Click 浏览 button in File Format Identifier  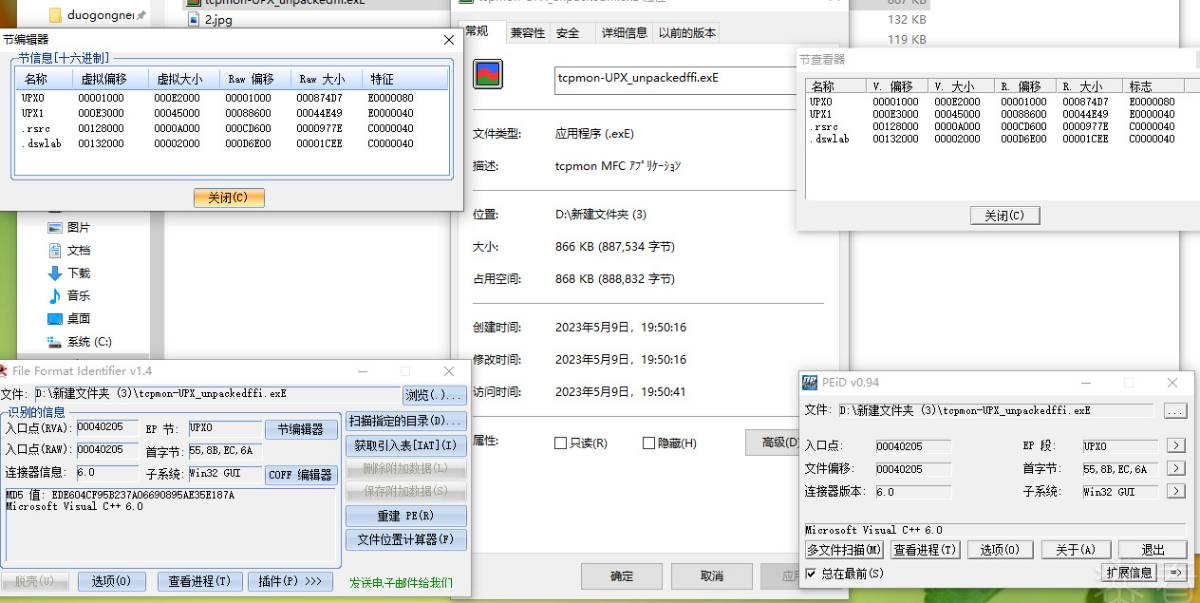tap(434, 395)
